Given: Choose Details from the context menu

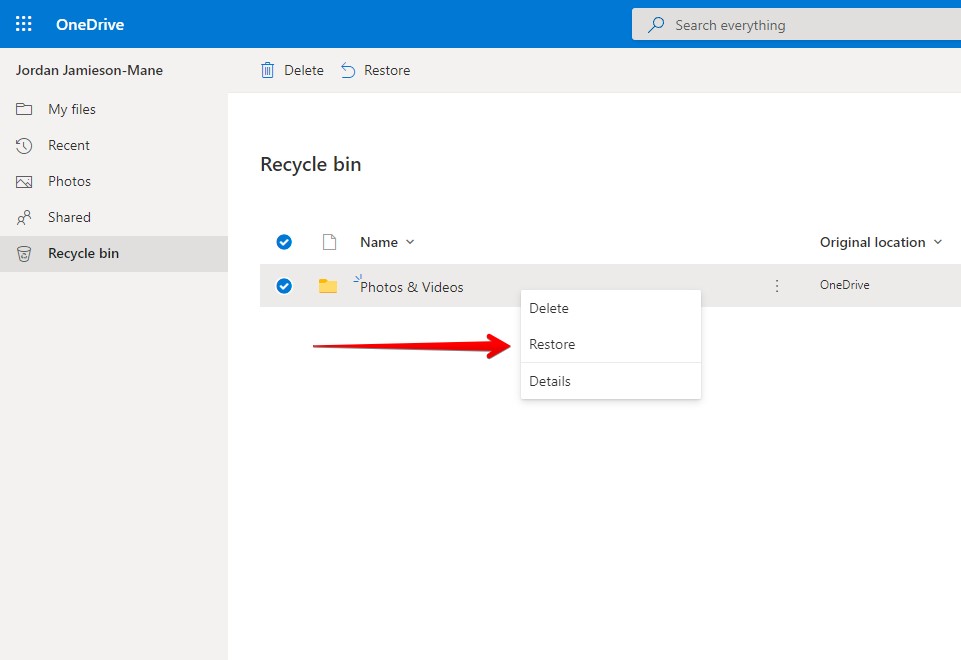Looking at the screenshot, I should point(549,381).
